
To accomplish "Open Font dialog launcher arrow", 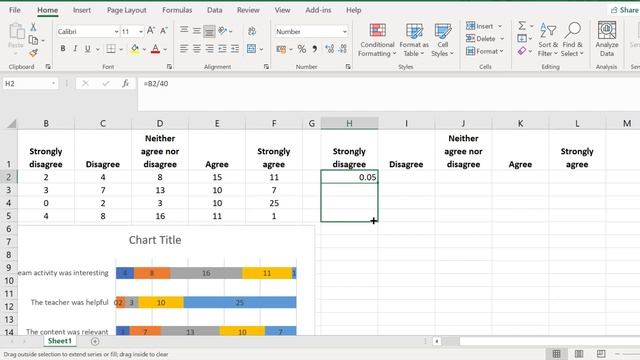I will point(169,67).
